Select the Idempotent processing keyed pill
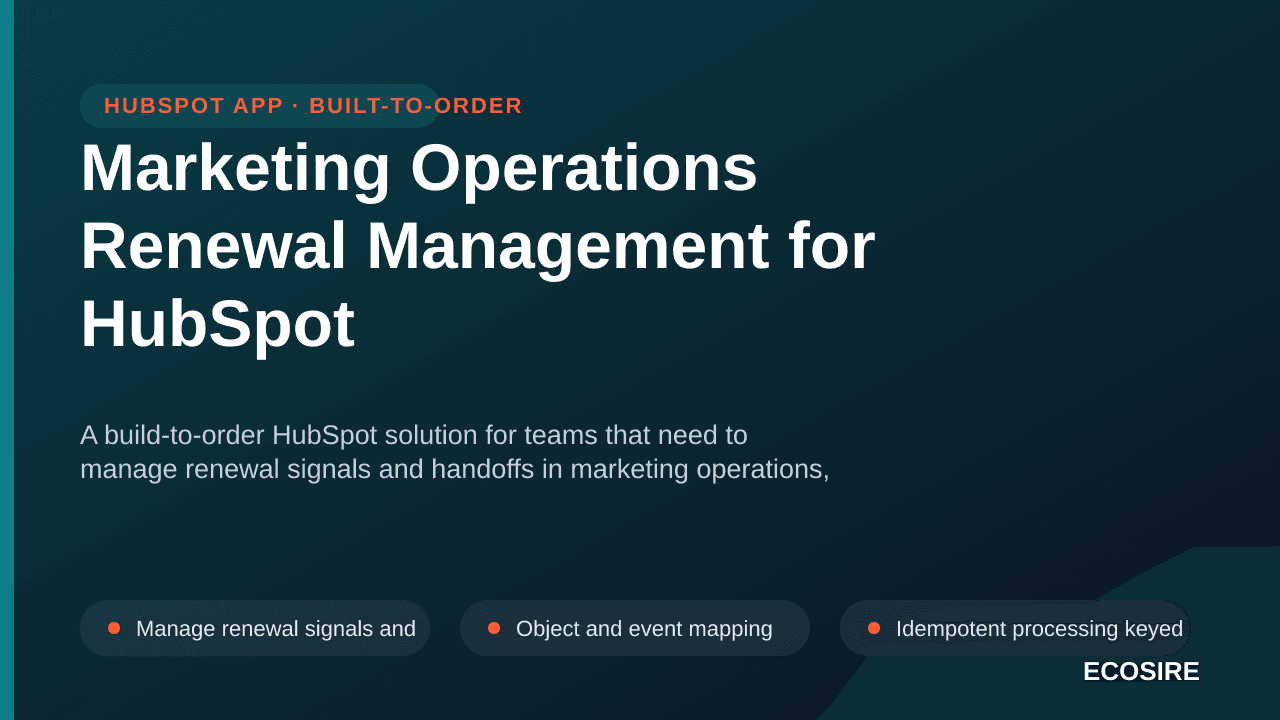This screenshot has height=720, width=1280. 1015,628
